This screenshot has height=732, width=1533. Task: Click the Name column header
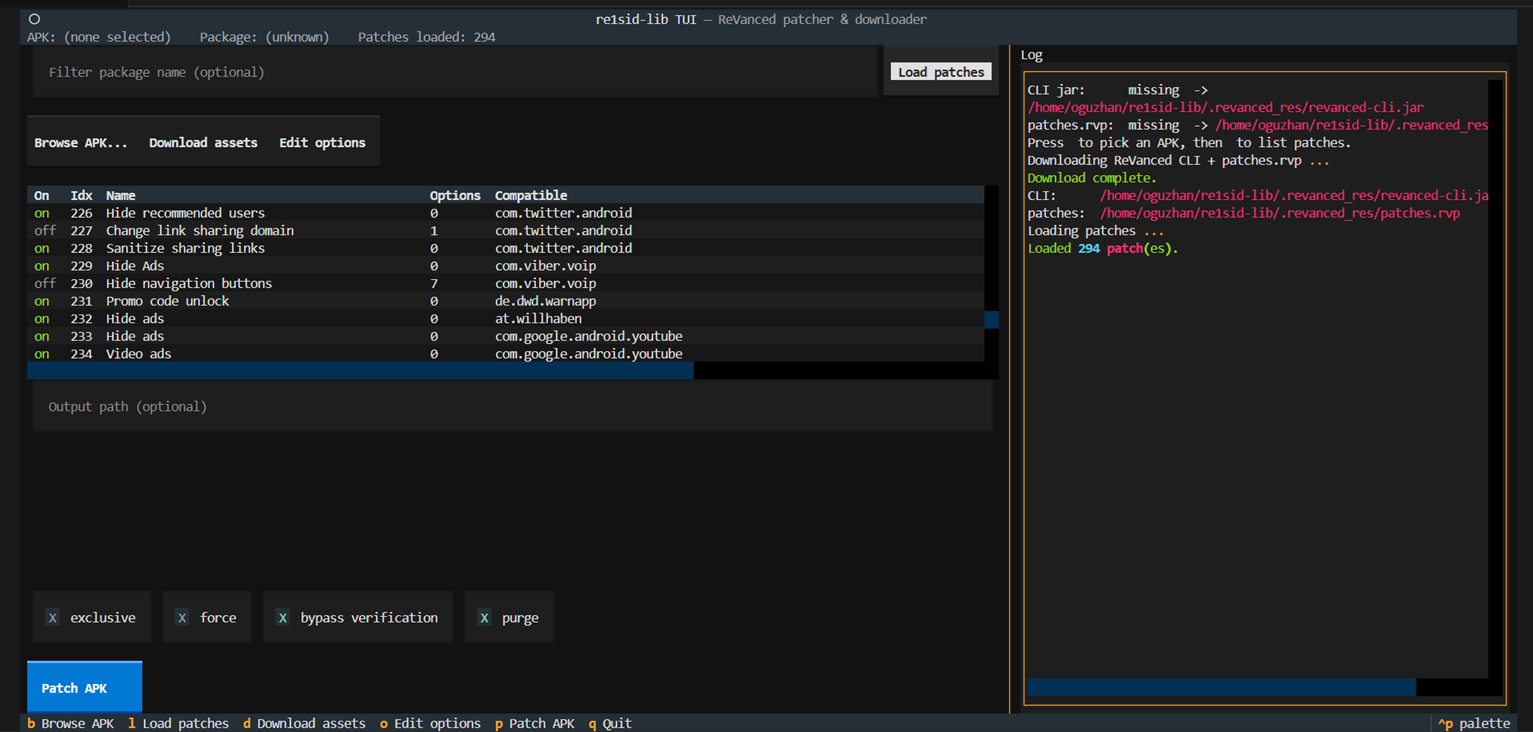click(x=121, y=196)
